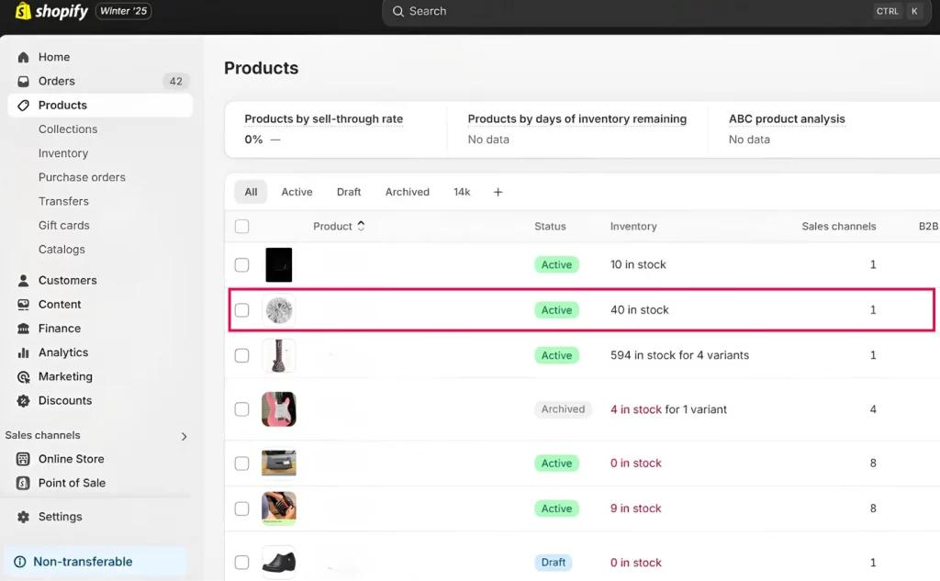The height and width of the screenshot is (581, 940).
Task: Open the pink guitar product thumbnail
Action: point(279,409)
